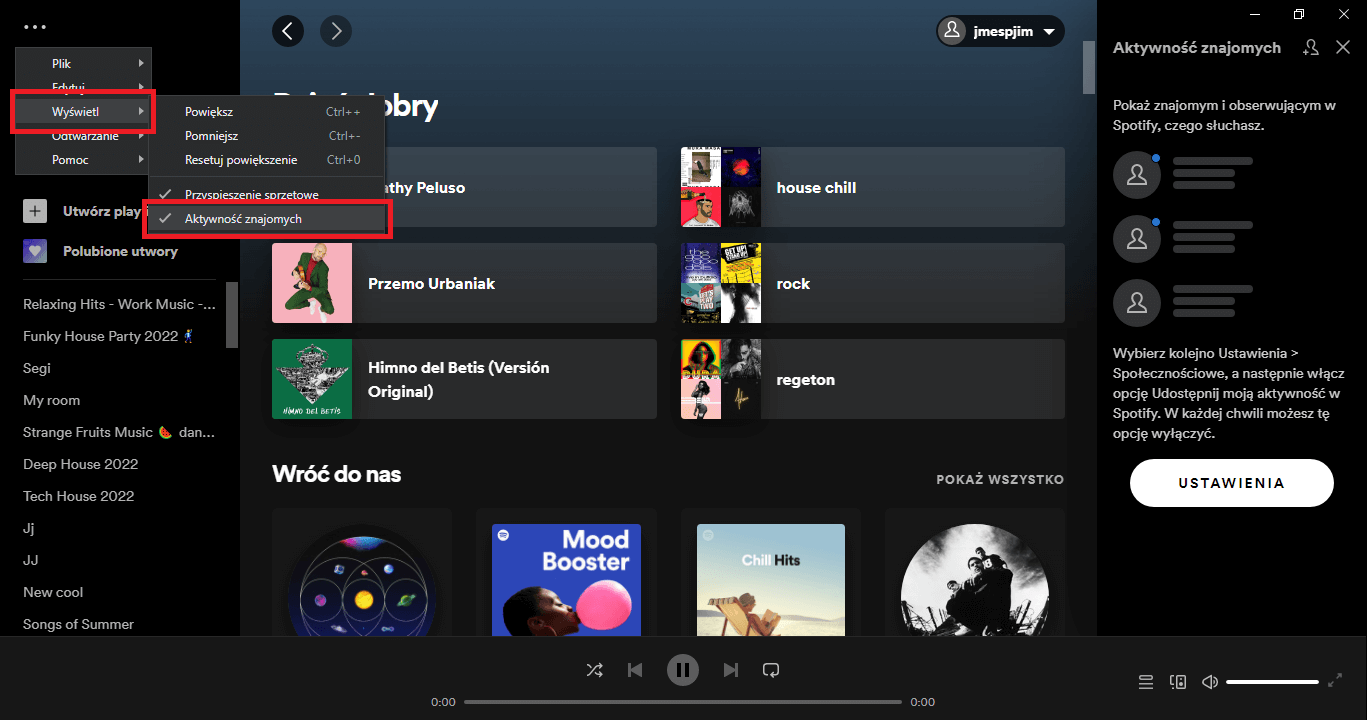Screen dimensions: 1367x720
Task: Select the Segi playlist
Action: coord(37,368)
